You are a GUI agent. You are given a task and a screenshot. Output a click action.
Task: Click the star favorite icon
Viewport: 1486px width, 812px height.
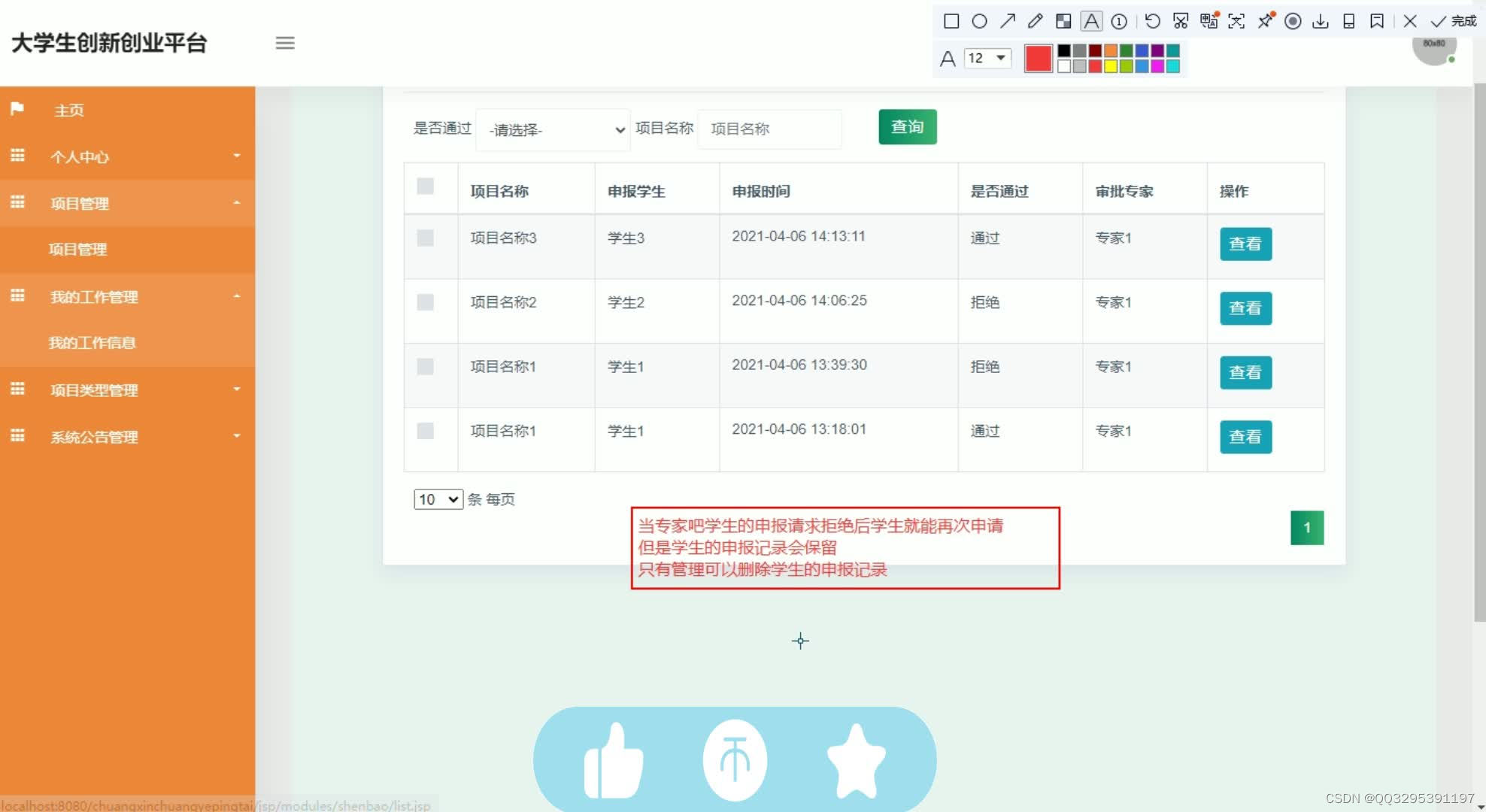pyautogui.click(x=856, y=760)
